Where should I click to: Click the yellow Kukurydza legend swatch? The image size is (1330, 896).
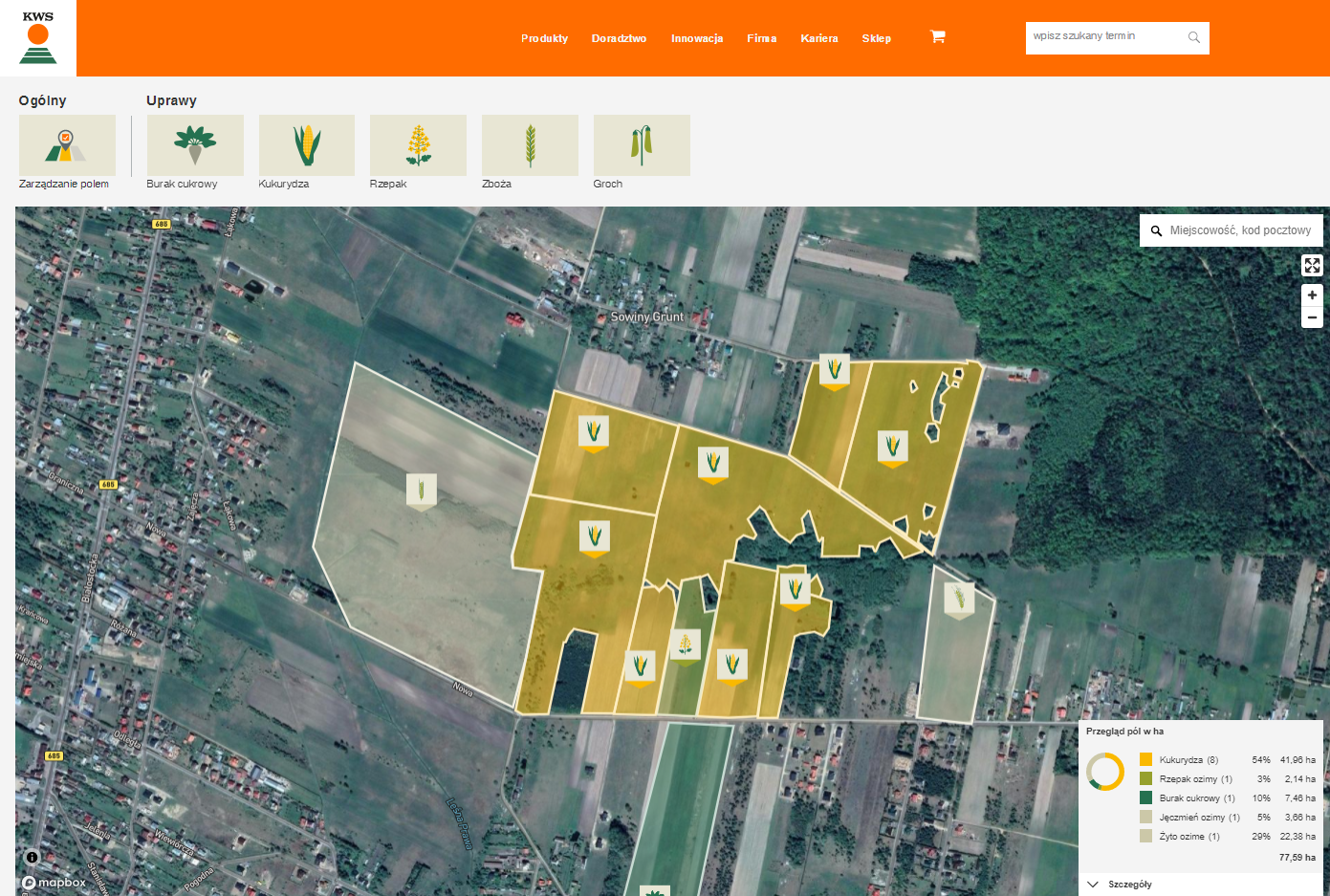click(1145, 759)
